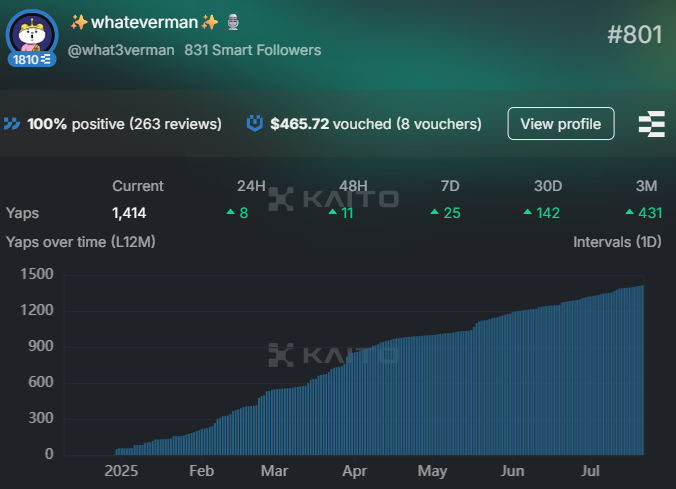Click the 3M column header
The height and width of the screenshot is (489, 676).
(646, 186)
